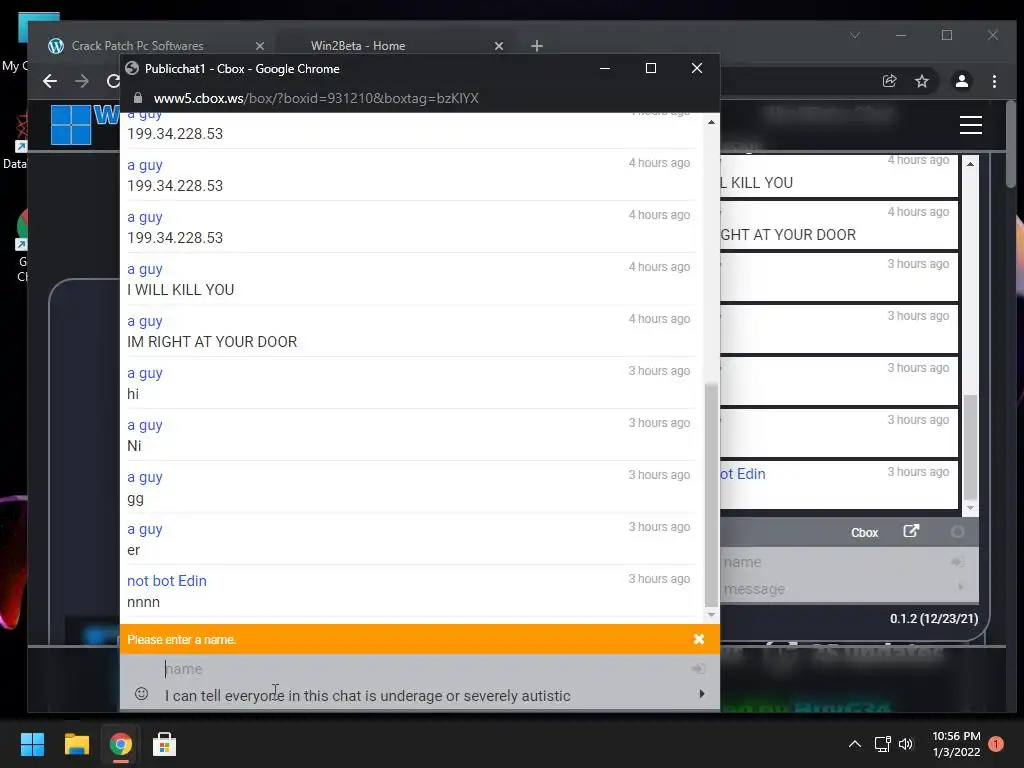
Task: Click 'a guy' name above 'Ni' message
Action: pos(145,425)
